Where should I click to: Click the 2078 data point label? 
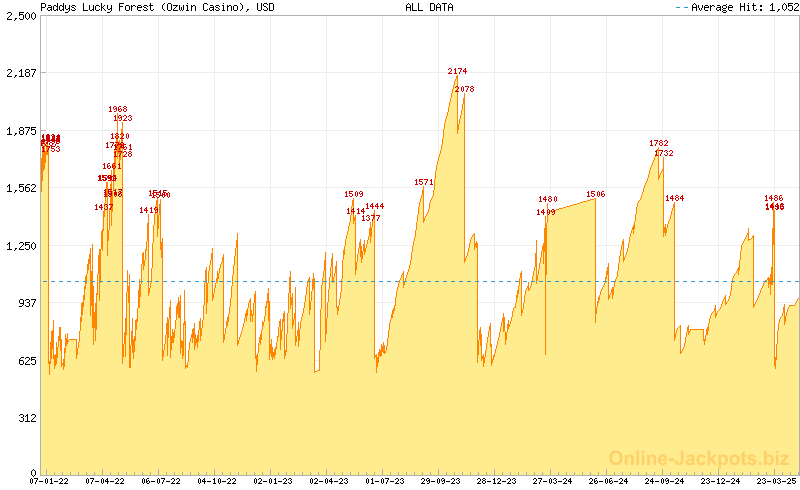tap(464, 89)
